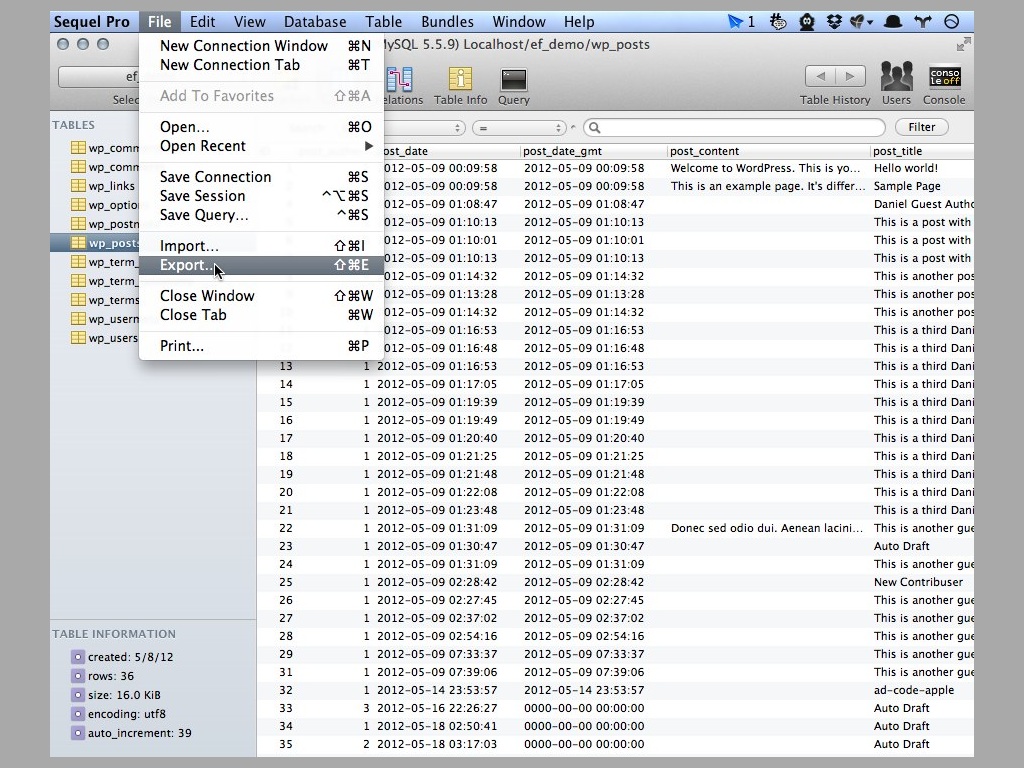1024x768 pixels.
Task: Open the View menu
Action: pyautogui.click(x=249, y=22)
